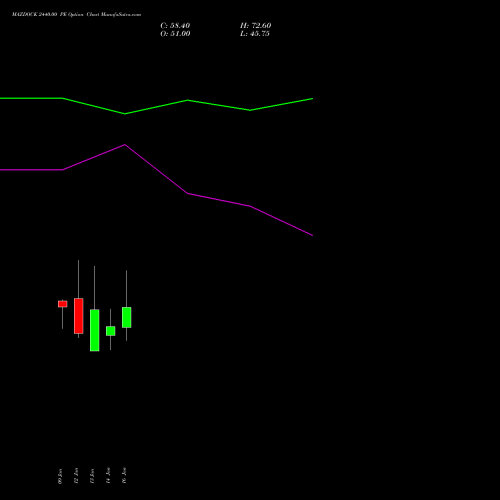Click the low value 'L: 45.75'
The image size is (500, 500).
(x=255, y=34)
